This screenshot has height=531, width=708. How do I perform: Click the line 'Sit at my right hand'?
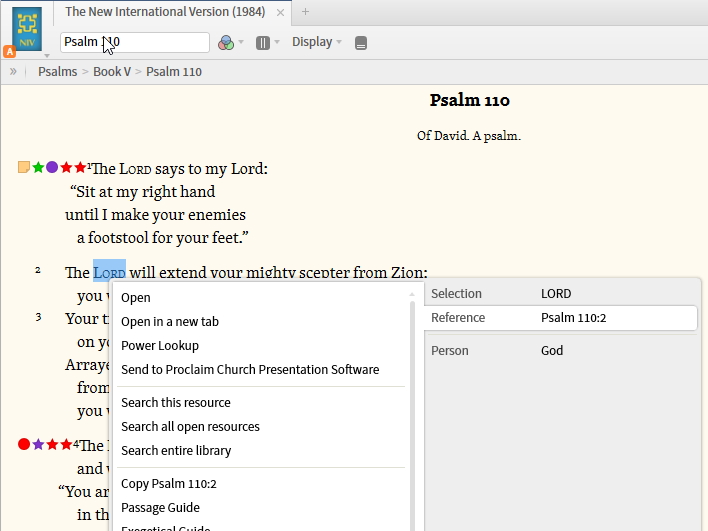click(x=143, y=192)
